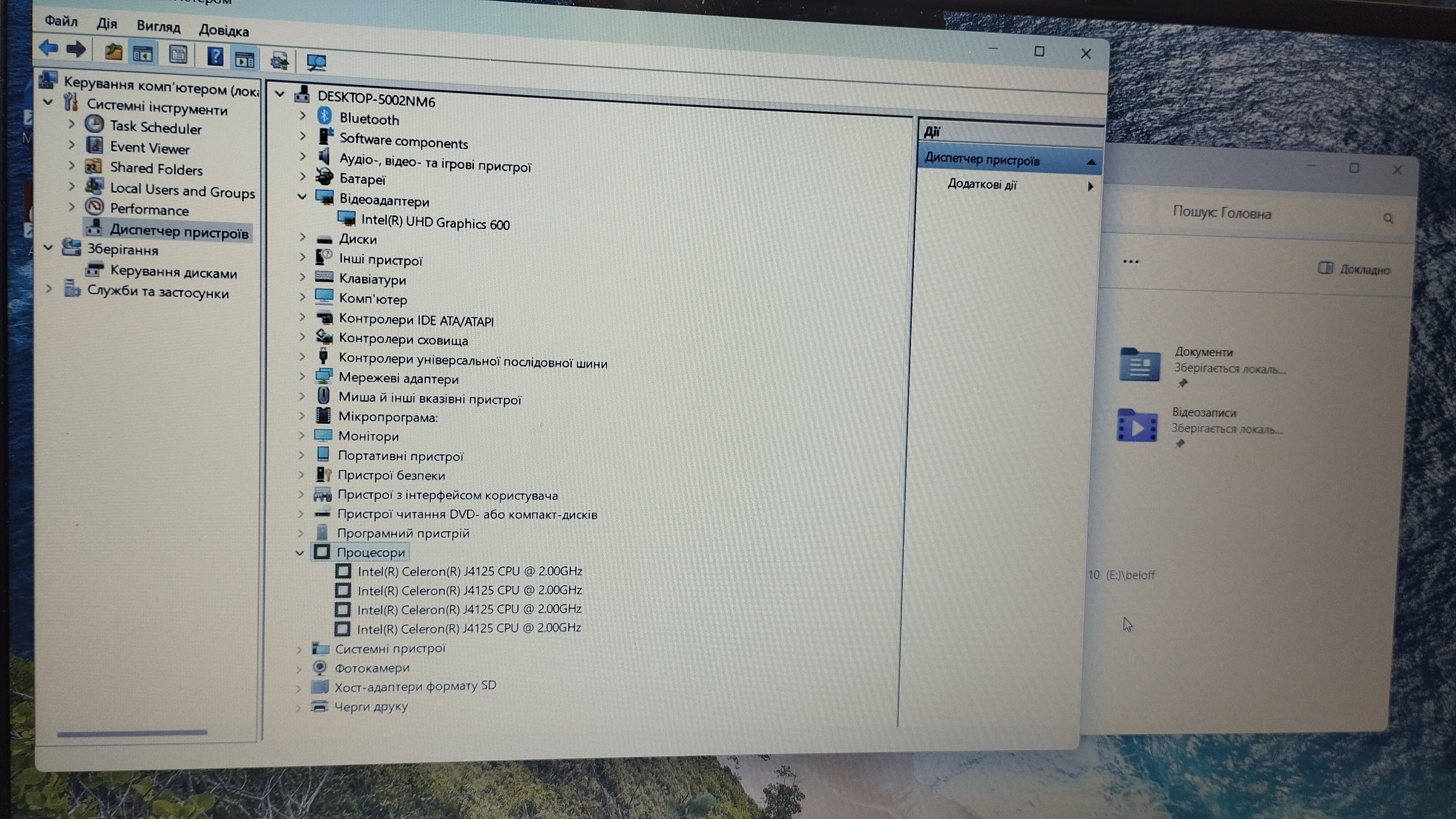
Task: Select Intel(R) UHD Graphics 600 adapter
Action: click(435, 223)
